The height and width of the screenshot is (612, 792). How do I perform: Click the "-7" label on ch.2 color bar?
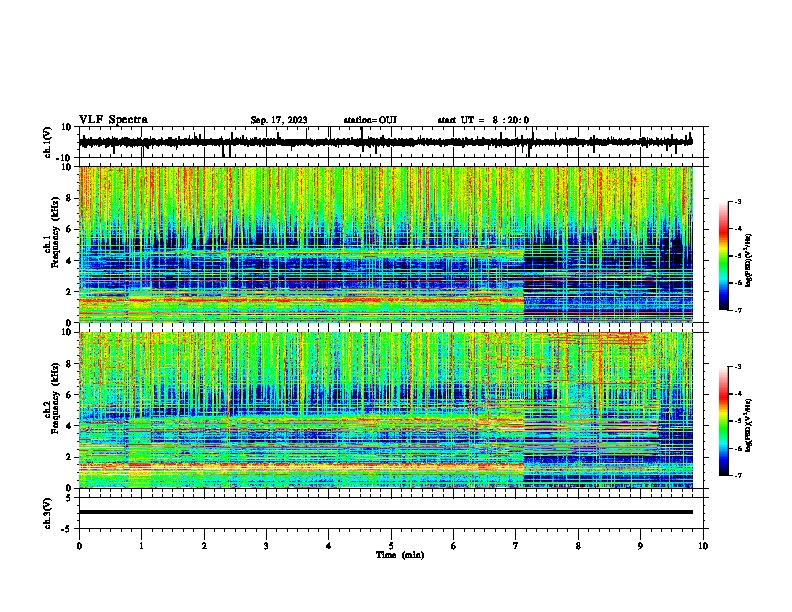[737, 476]
